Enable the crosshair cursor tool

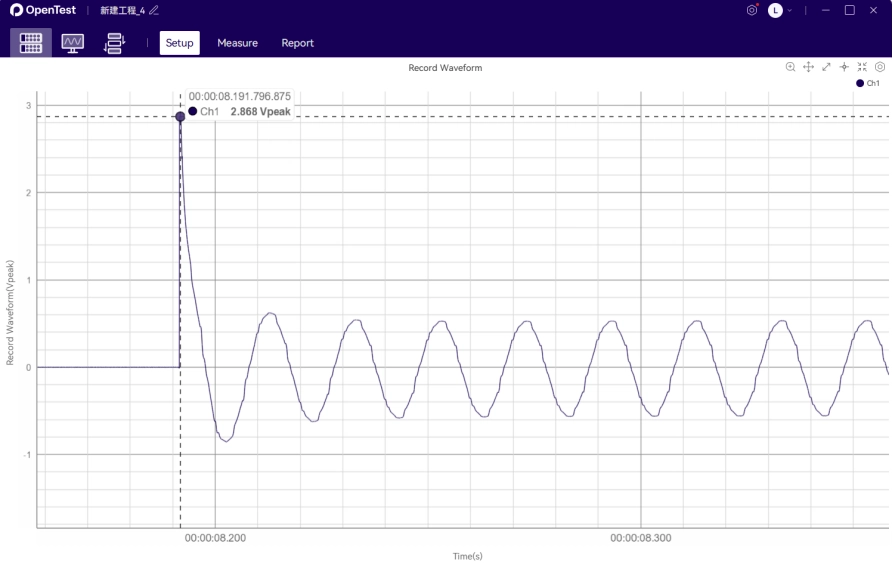coord(844,67)
